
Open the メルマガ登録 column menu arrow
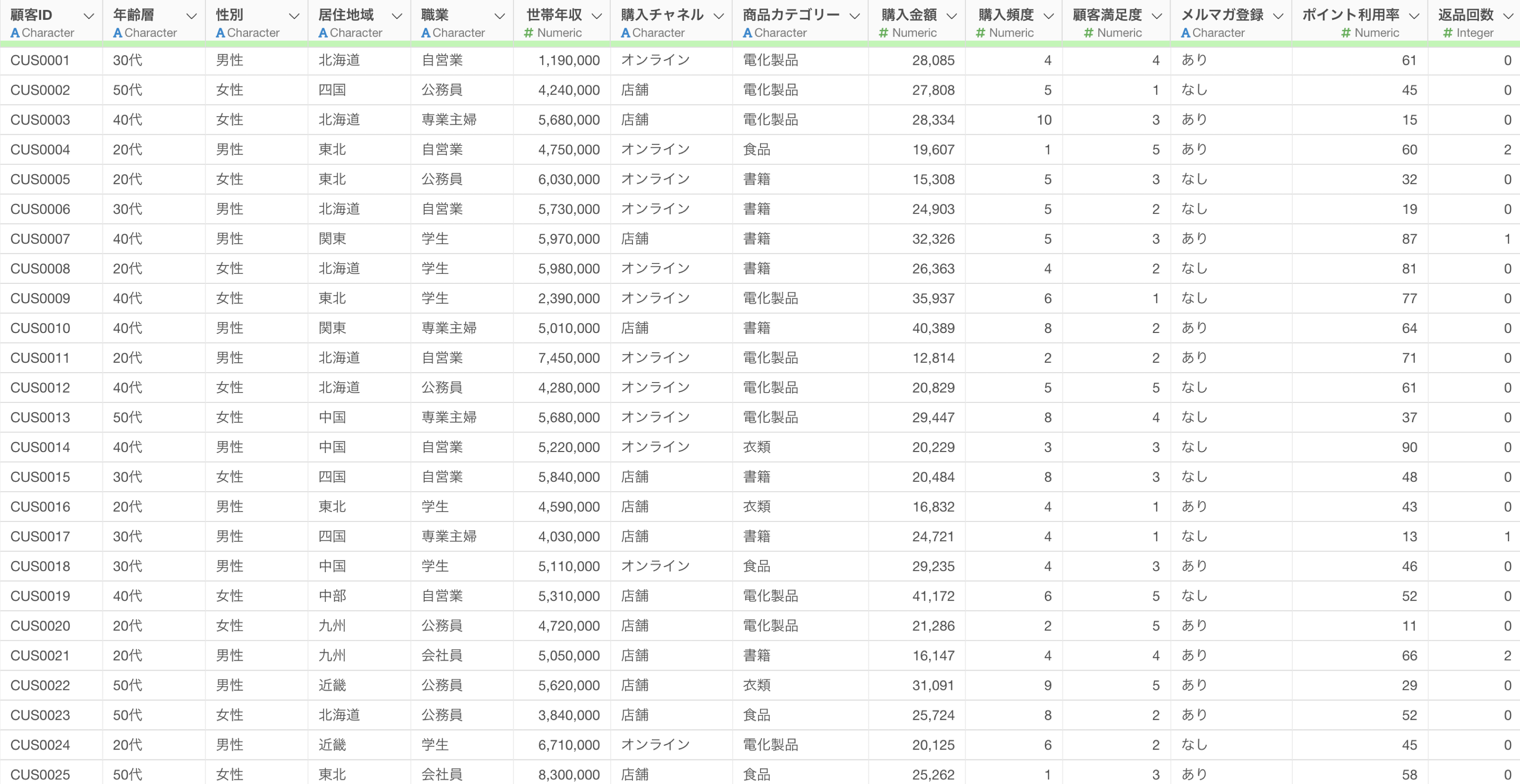pyautogui.click(x=1278, y=16)
